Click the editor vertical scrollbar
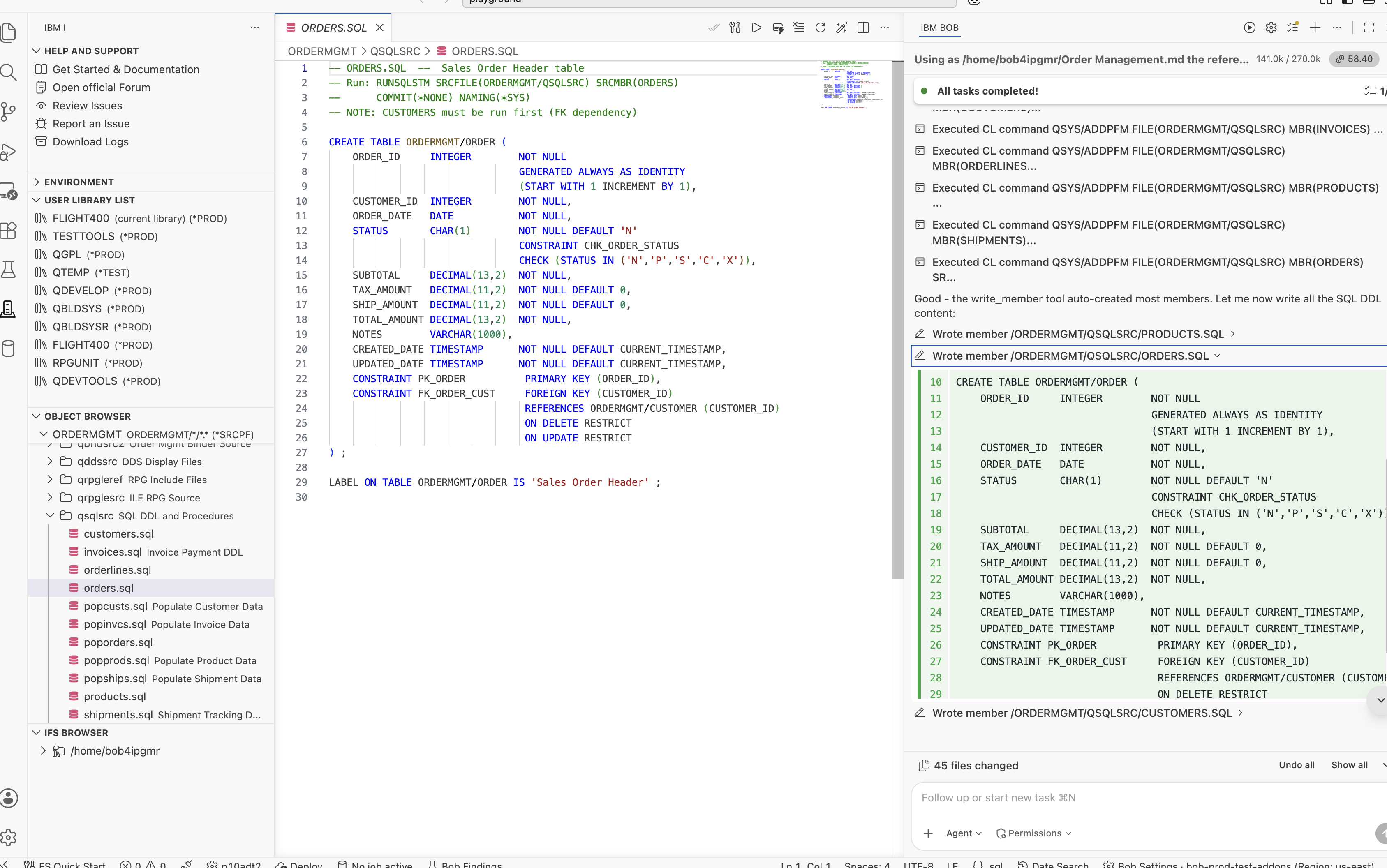 point(897,320)
